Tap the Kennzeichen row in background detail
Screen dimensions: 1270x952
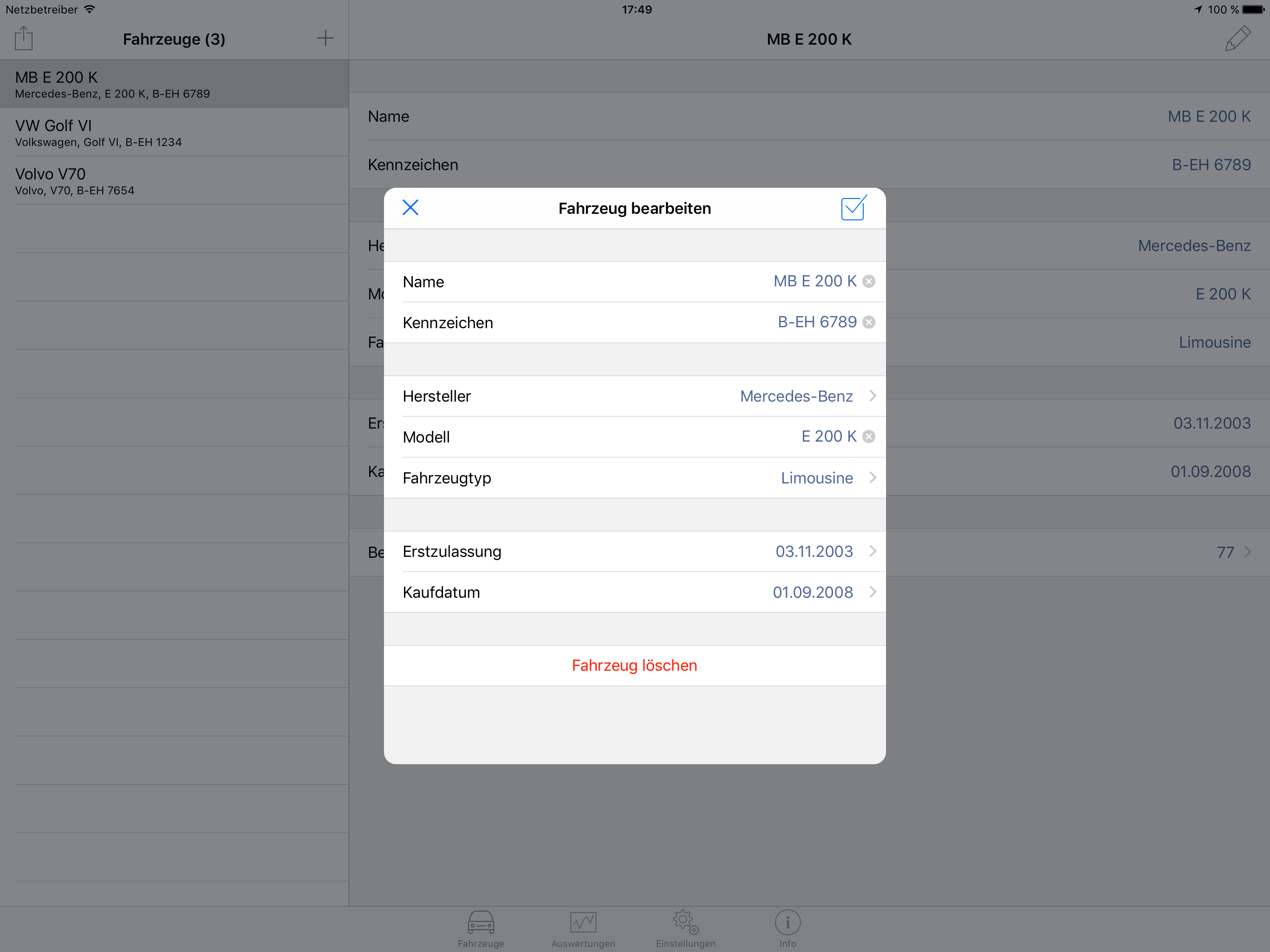coord(809,165)
